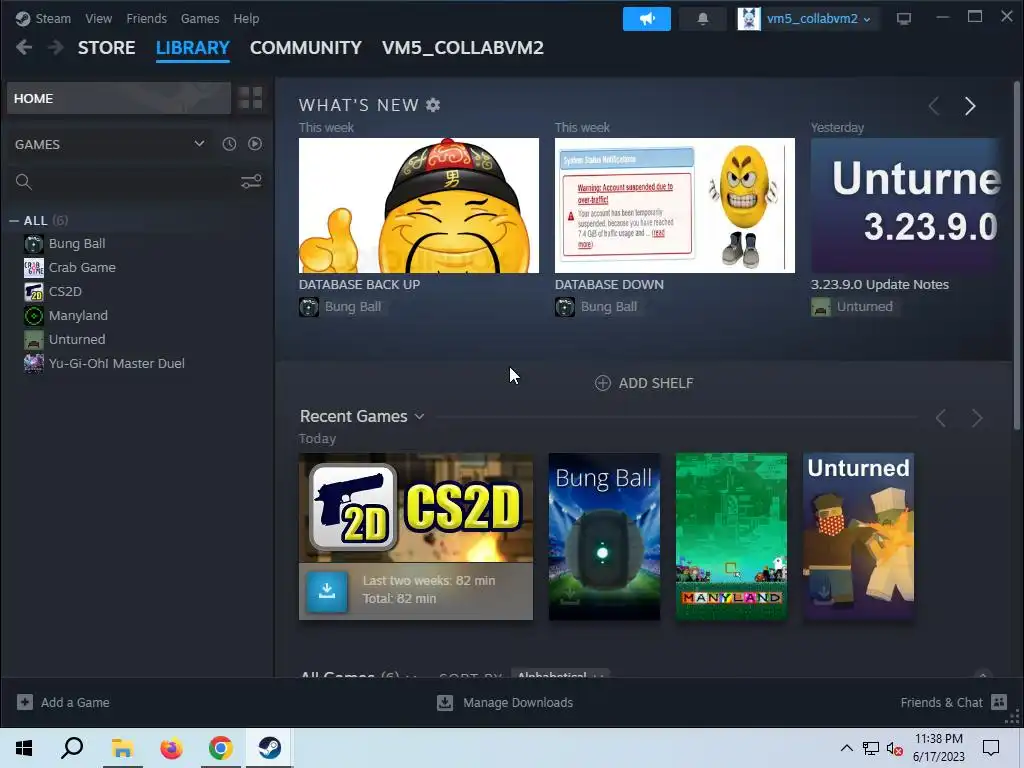Open the Games menu

200,18
